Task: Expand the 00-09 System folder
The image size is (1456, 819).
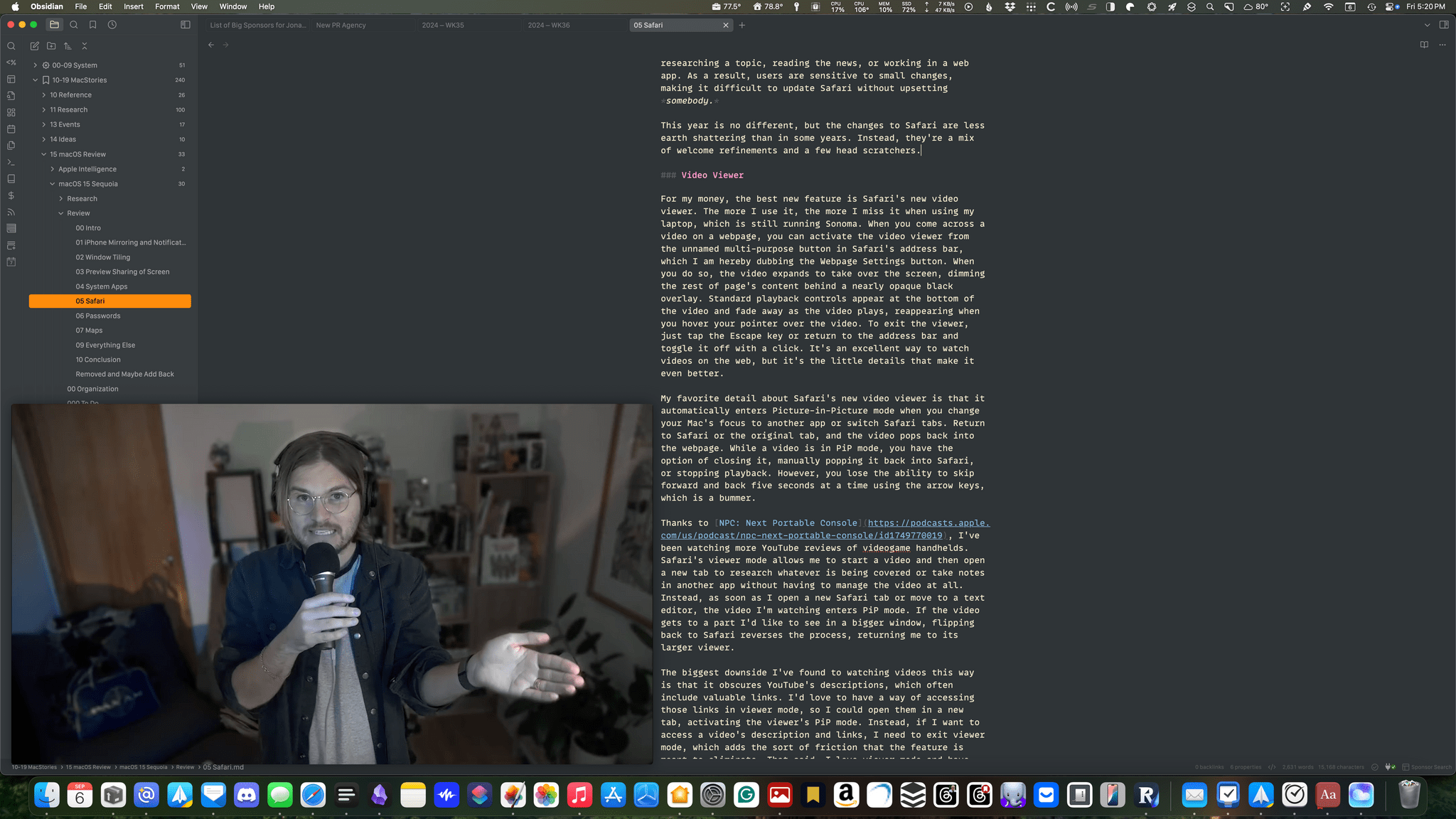Action: (110, 65)
